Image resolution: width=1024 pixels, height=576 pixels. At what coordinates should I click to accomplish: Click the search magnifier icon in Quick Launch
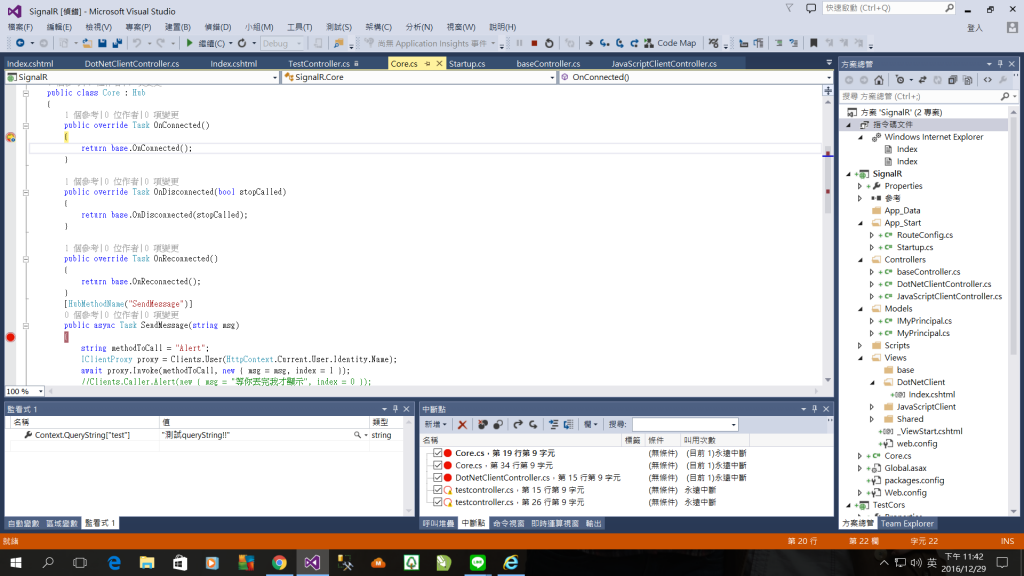pyautogui.click(x=949, y=8)
